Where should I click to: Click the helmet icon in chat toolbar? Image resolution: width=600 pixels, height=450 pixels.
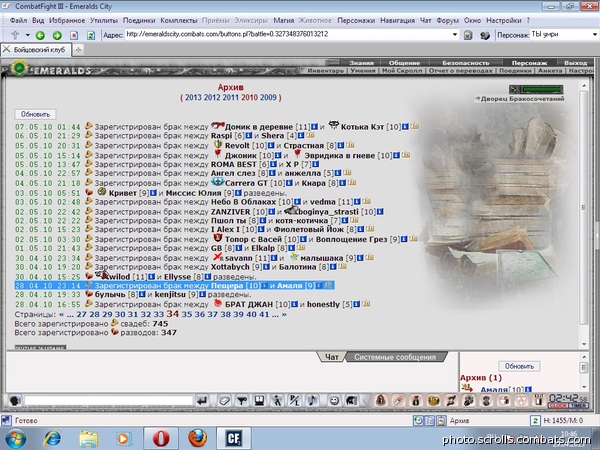351,401
